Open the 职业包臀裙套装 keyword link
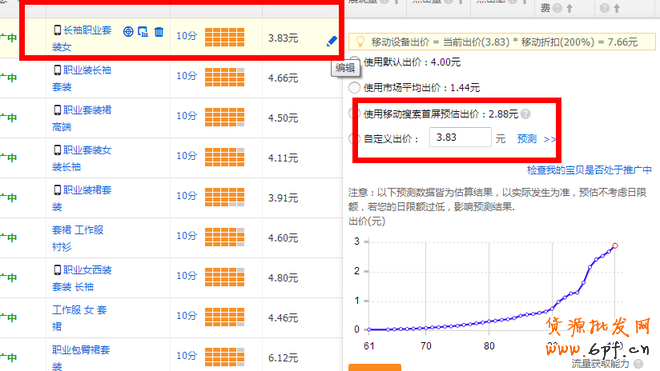 [81, 357]
